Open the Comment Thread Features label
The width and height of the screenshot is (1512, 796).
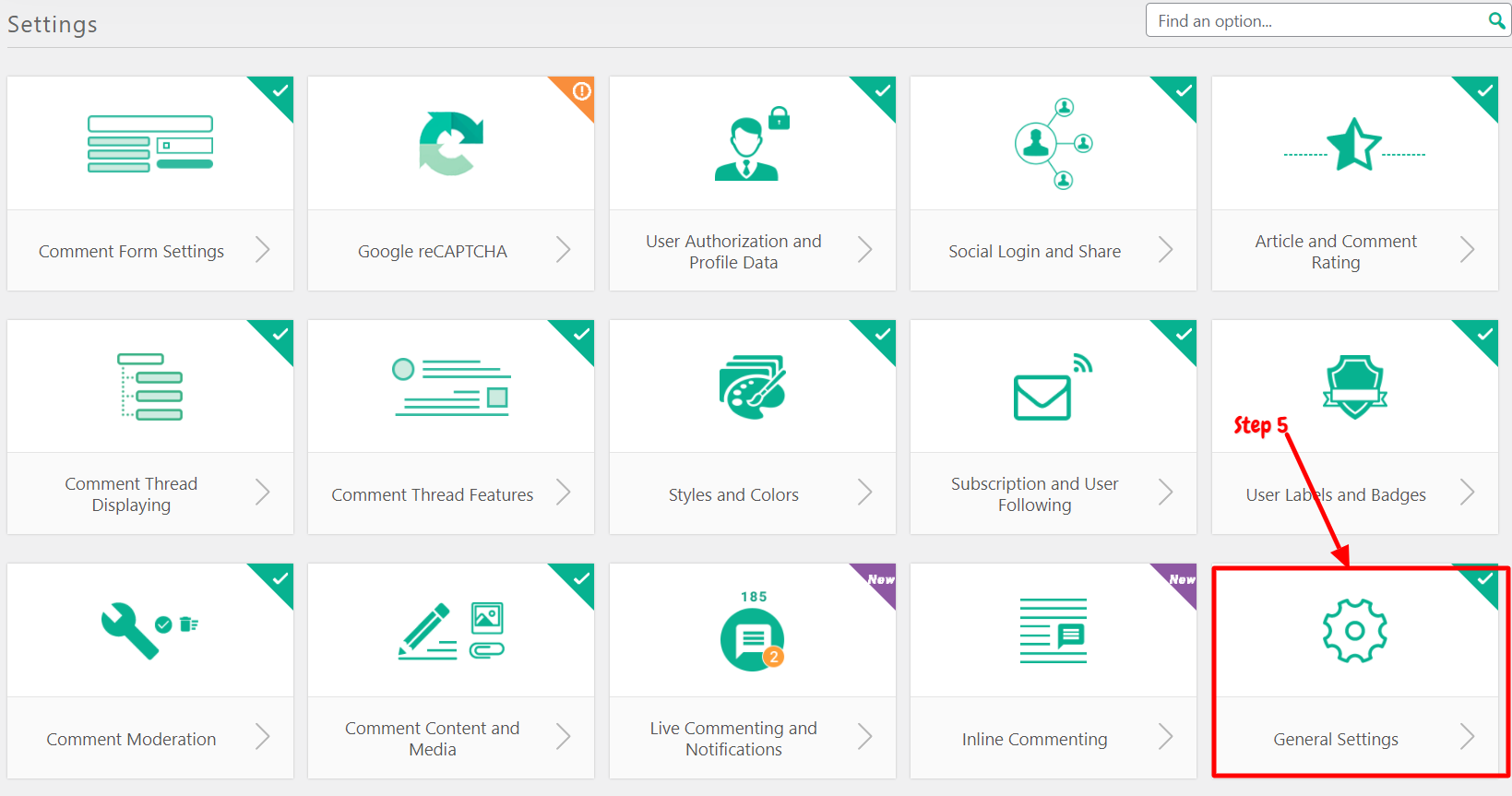coord(433,495)
